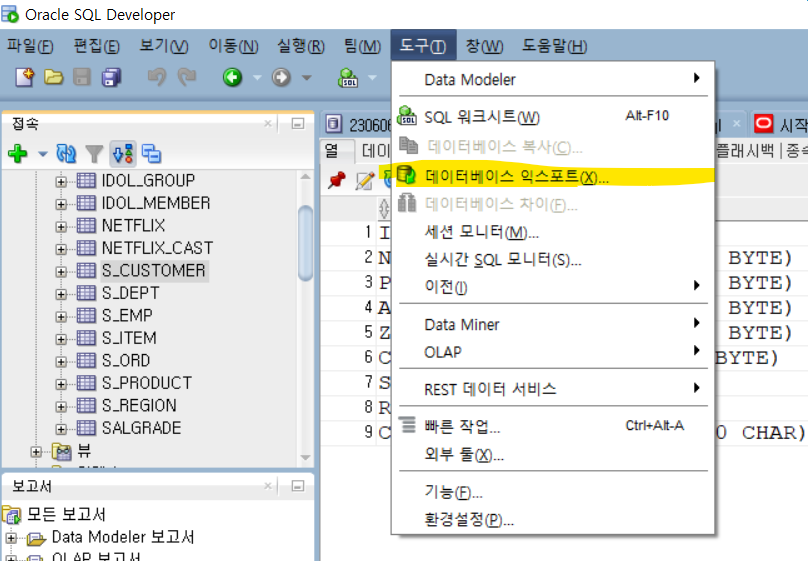The width and height of the screenshot is (808, 561).
Task: Click the green Back navigation arrow
Action: coord(232,77)
